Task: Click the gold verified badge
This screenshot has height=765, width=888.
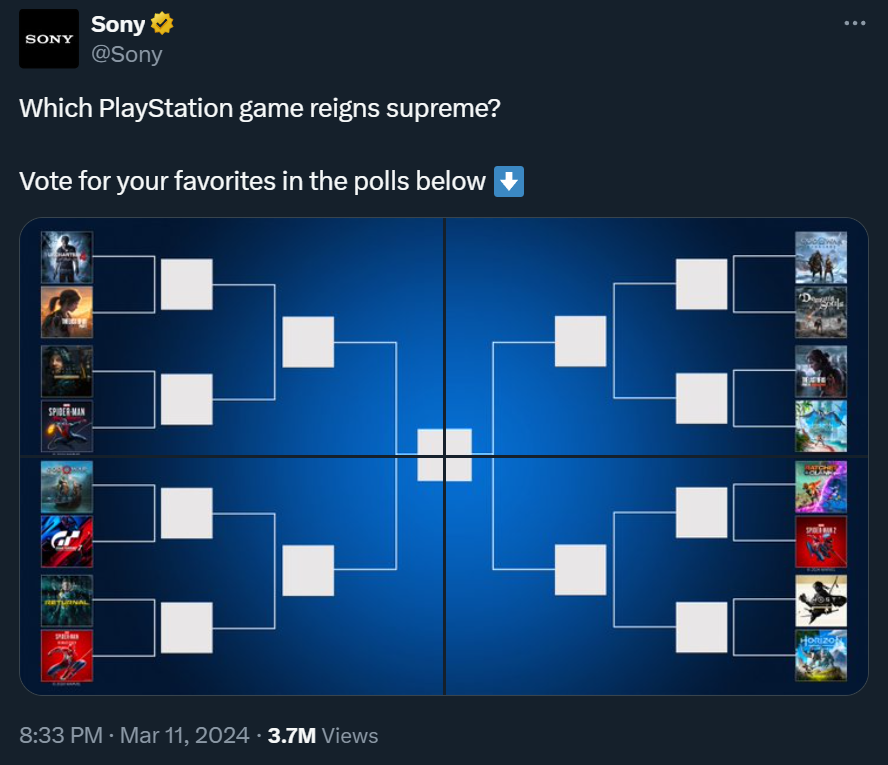Action: click(162, 24)
